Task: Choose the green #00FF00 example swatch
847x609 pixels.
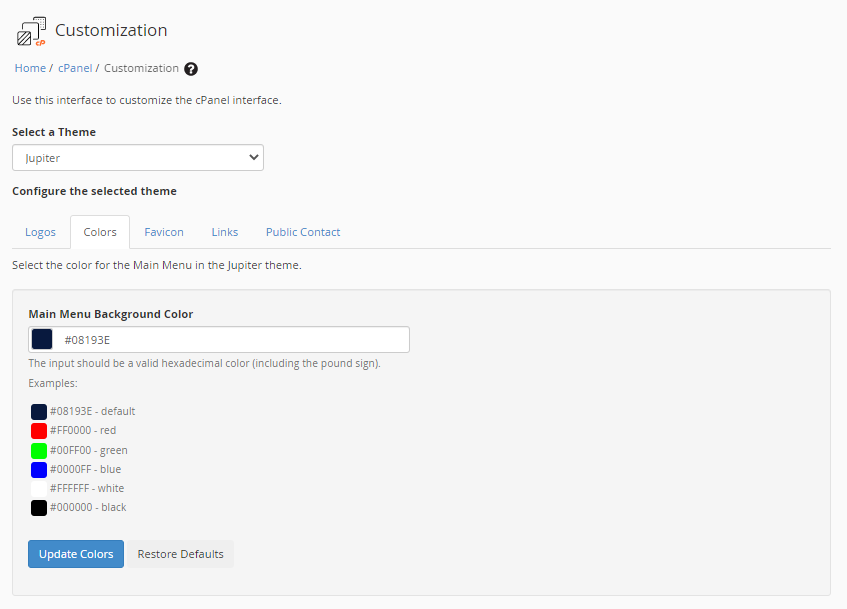Action: point(39,450)
